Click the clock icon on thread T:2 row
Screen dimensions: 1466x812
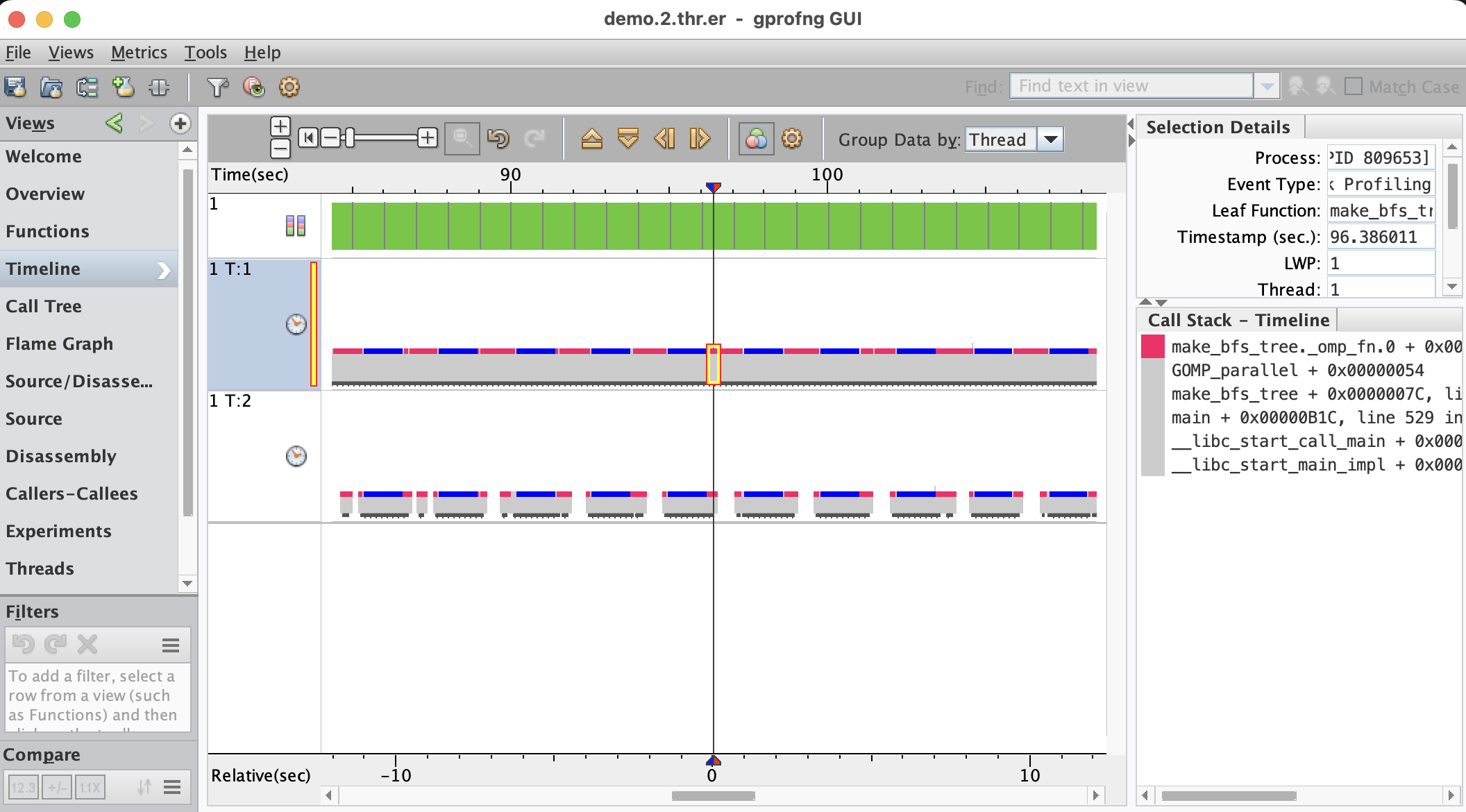coord(296,456)
